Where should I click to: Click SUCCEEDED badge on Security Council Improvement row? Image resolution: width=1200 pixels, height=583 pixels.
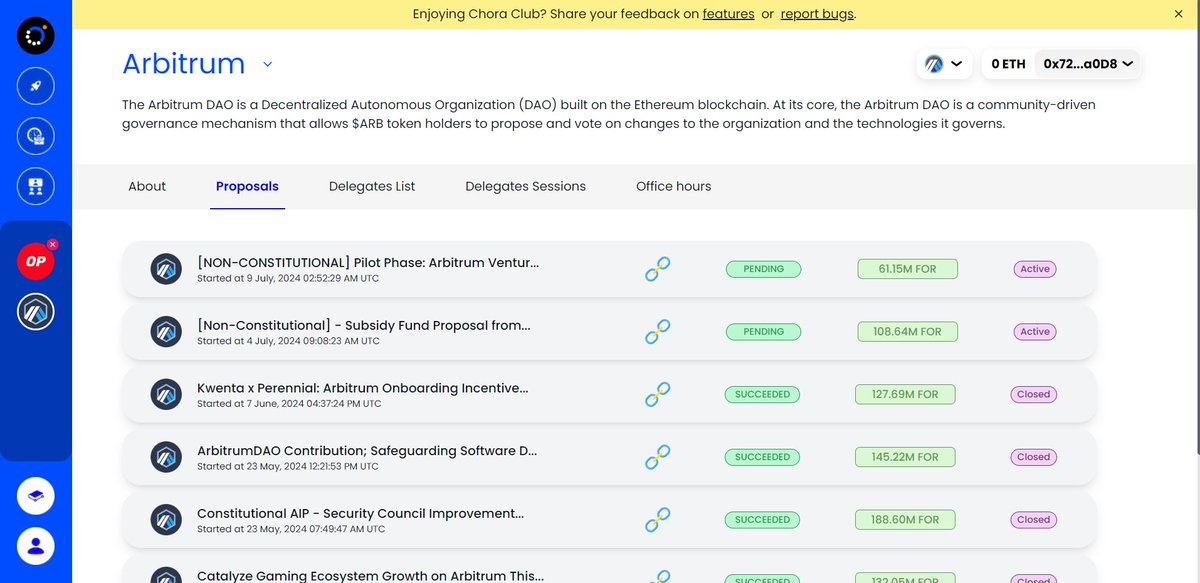763,520
